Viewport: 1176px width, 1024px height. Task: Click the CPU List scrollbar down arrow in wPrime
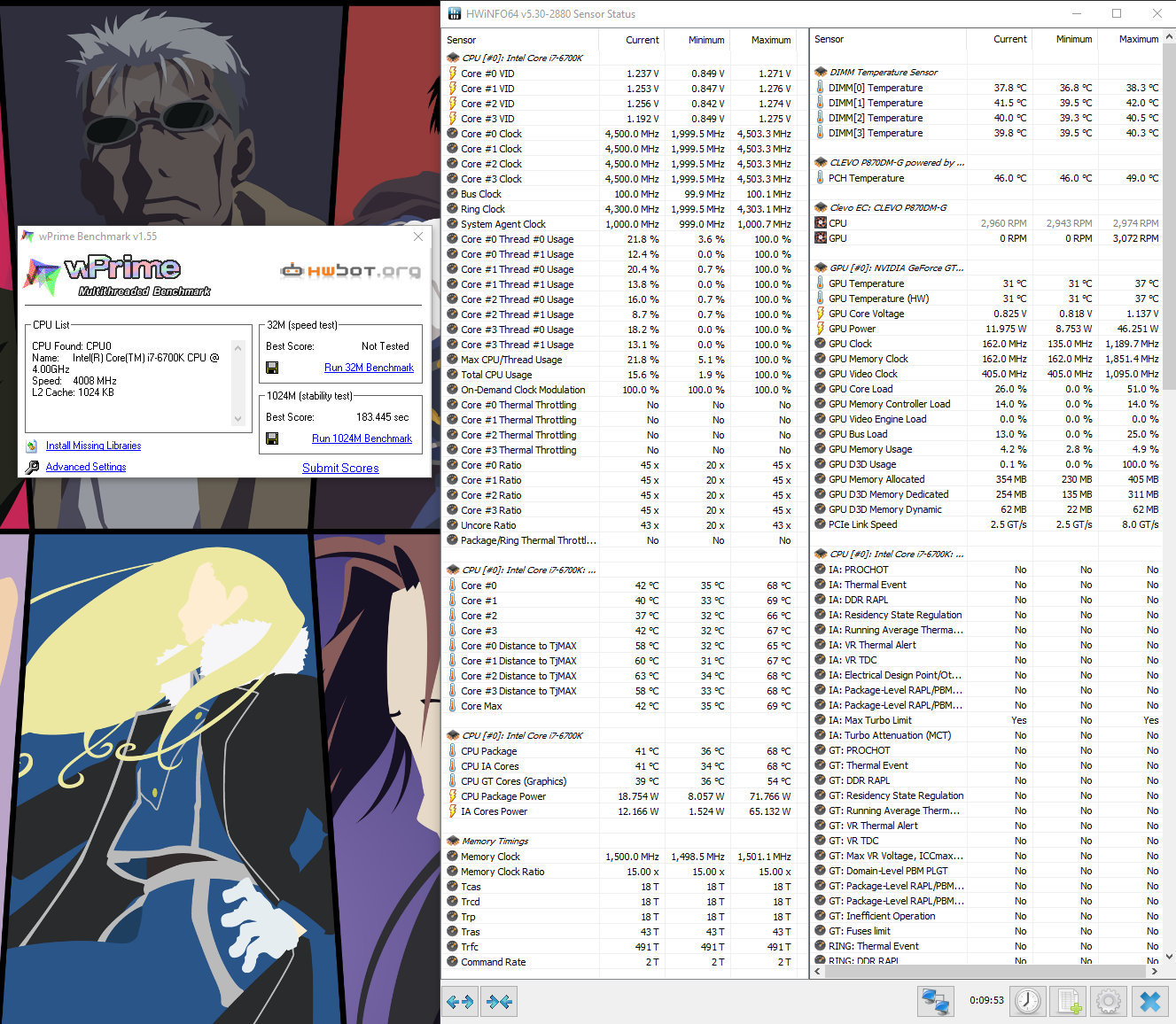pyautogui.click(x=238, y=419)
